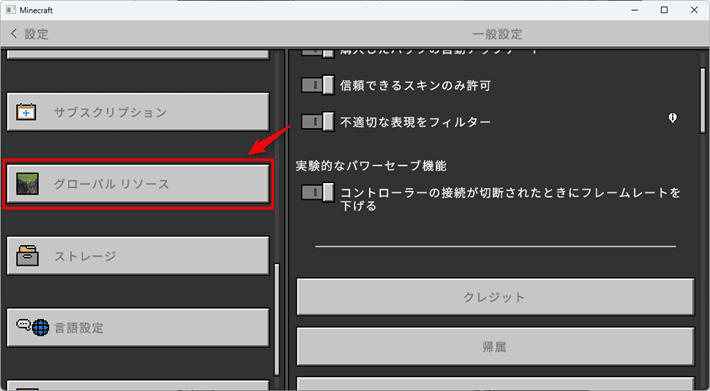The image size is (710, 391).
Task: Click the Minecraft app icon in title bar
Action: click(x=10, y=10)
